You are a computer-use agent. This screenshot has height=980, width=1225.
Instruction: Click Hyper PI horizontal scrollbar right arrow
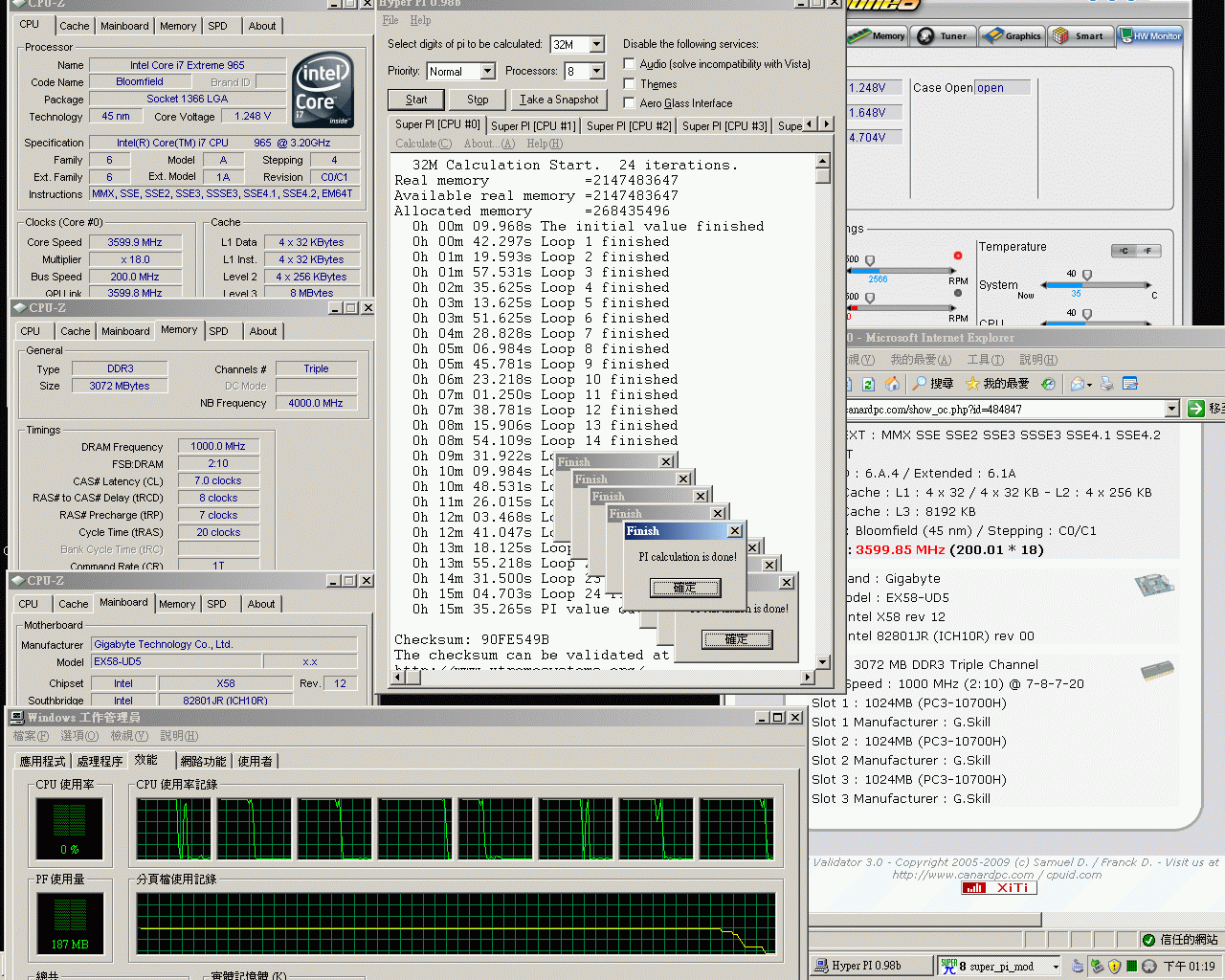[807, 677]
